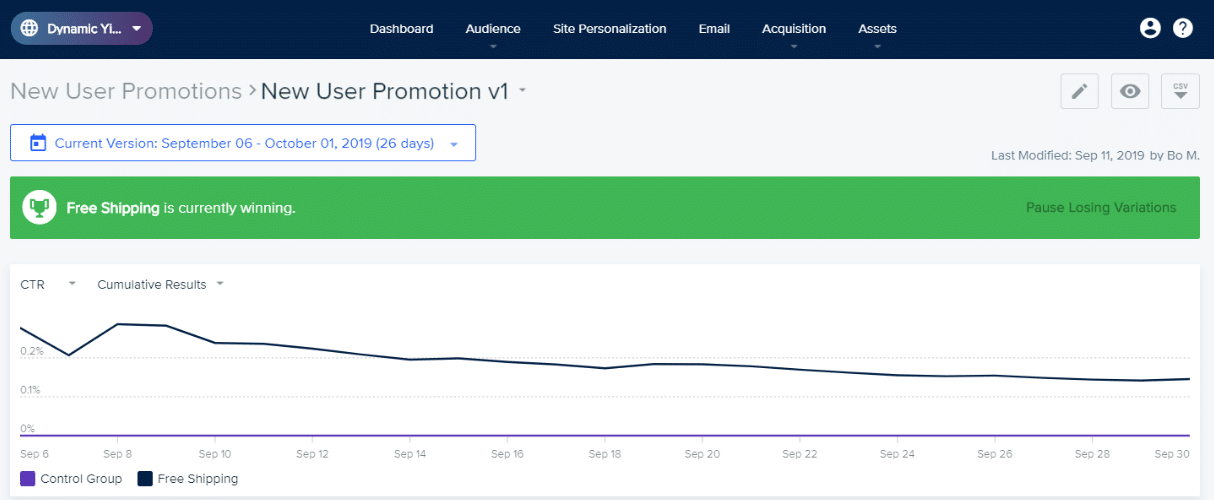
Task: Open the Cumulative Results dropdown
Action: (x=220, y=284)
